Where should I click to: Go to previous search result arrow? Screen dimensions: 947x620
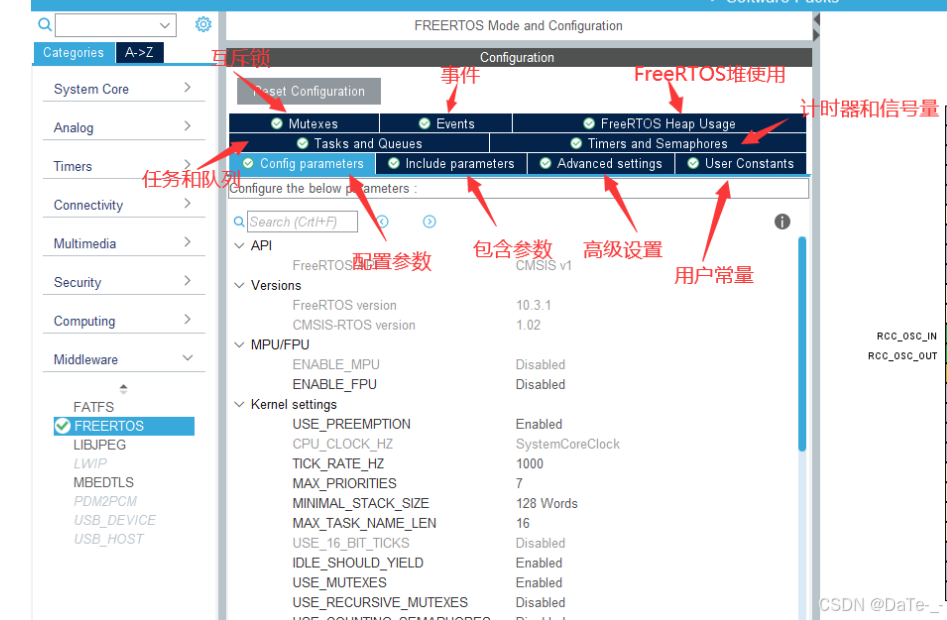tap(383, 222)
